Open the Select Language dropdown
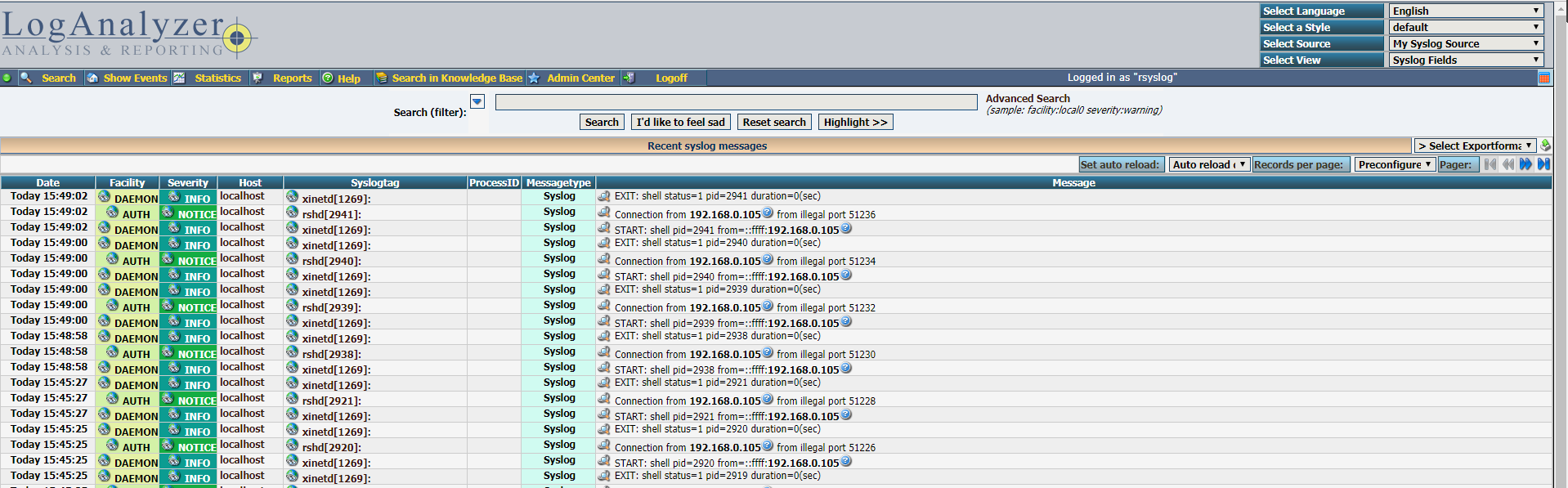Viewport: 1568px width, 488px height. click(x=1467, y=11)
